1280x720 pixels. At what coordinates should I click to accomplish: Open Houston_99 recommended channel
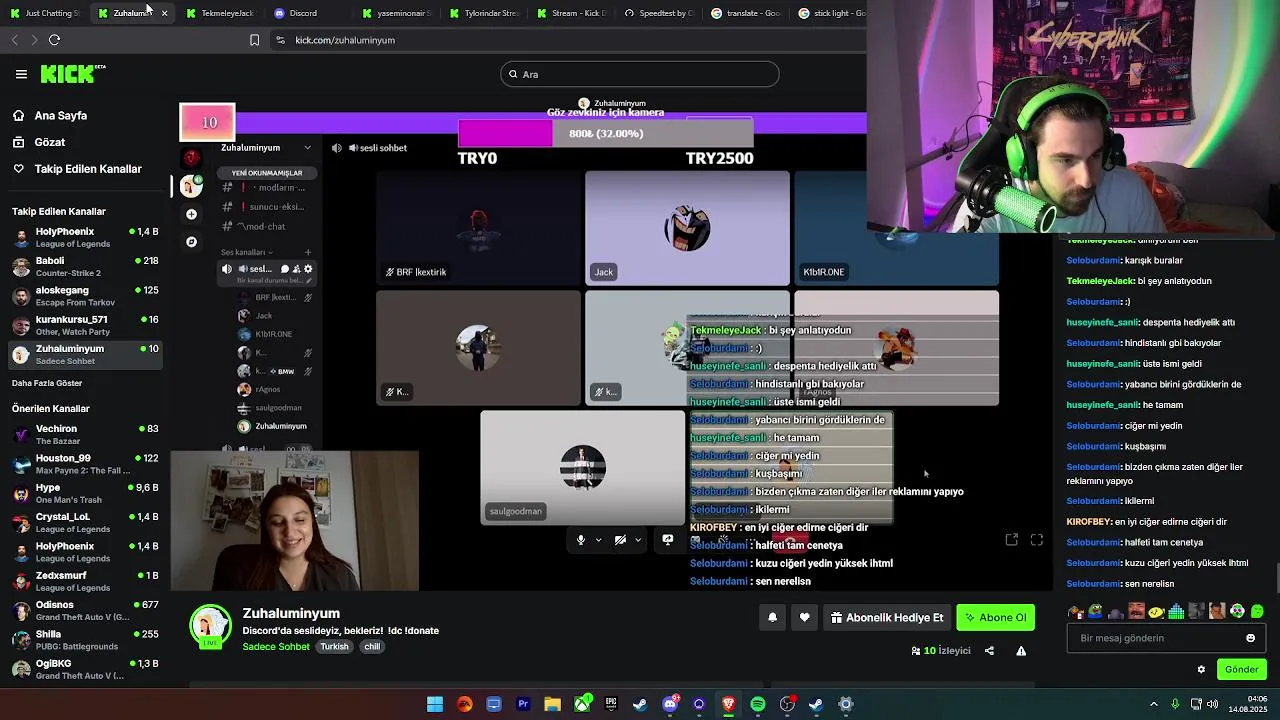pos(85,464)
